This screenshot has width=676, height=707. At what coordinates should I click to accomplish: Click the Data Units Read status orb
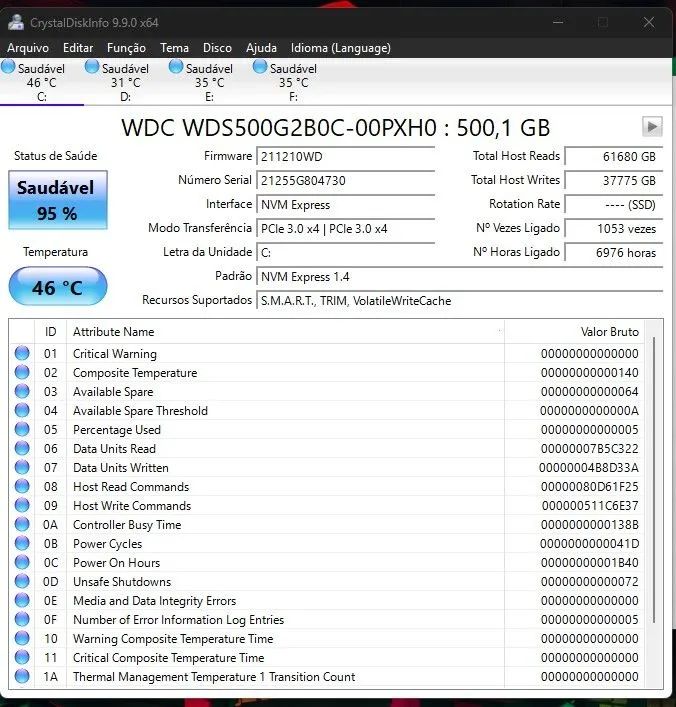(x=22, y=448)
